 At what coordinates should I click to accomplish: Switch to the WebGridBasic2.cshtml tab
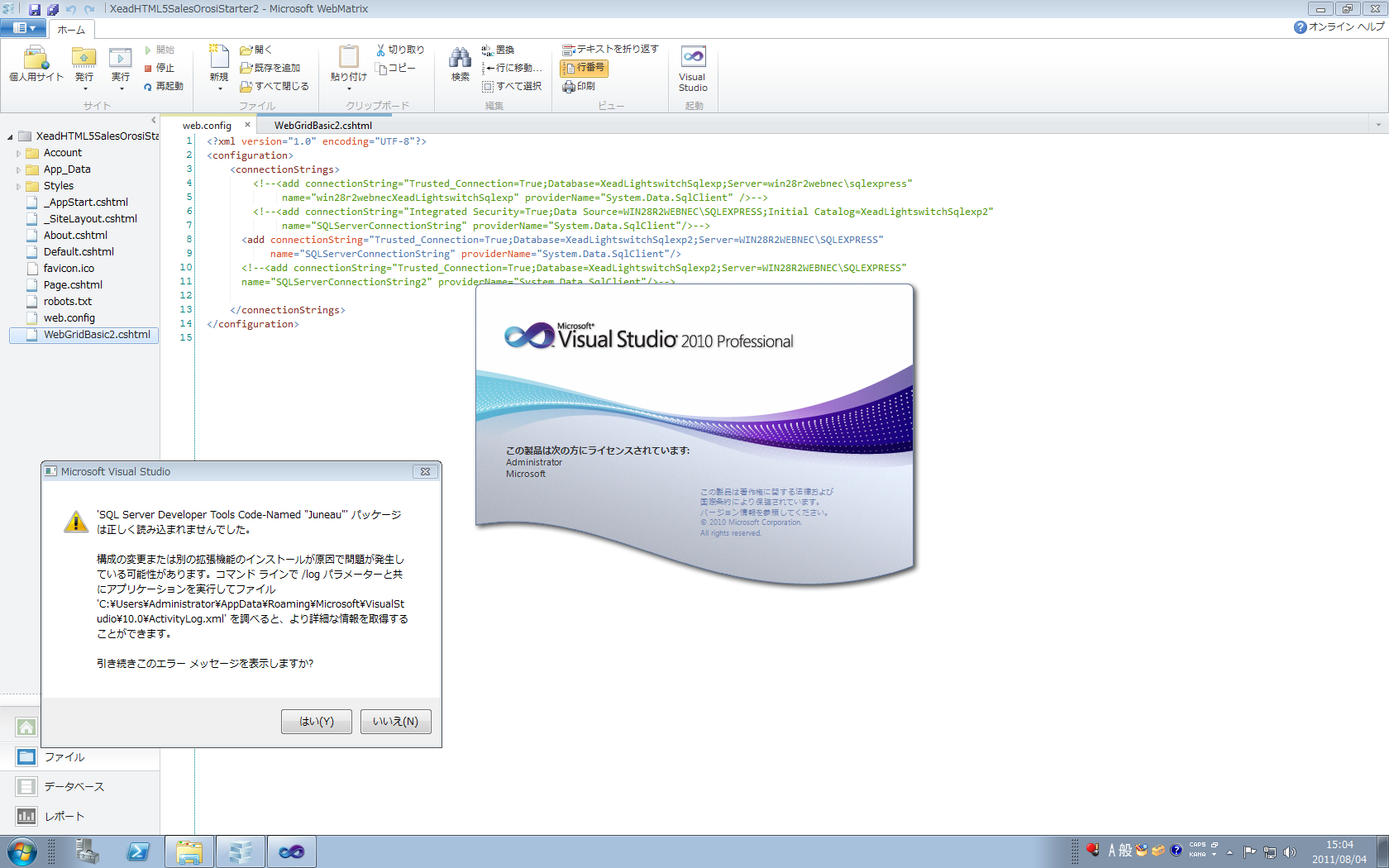point(323,126)
